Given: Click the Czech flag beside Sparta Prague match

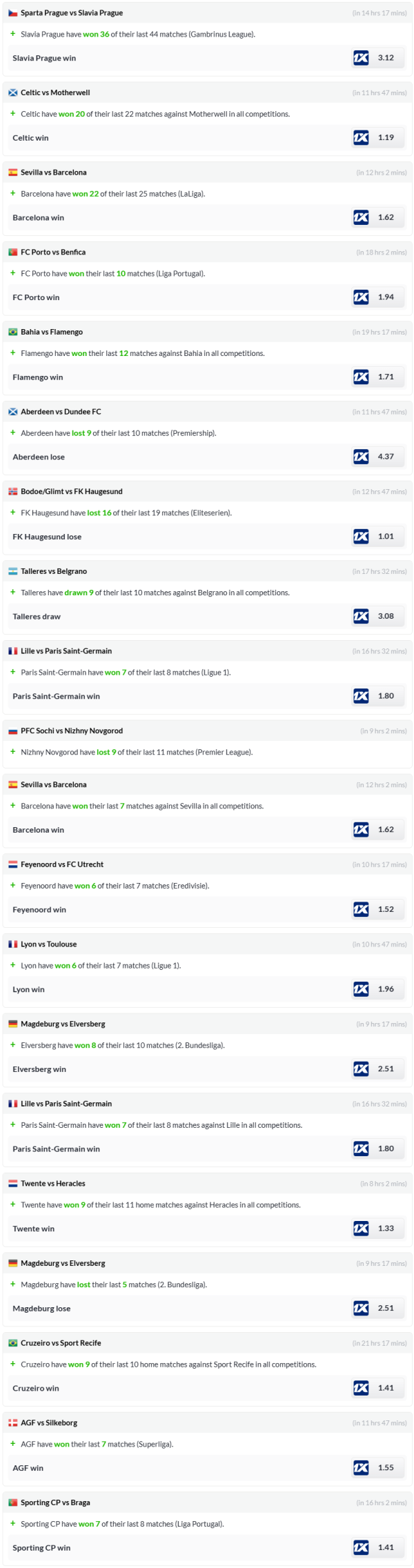Looking at the screenshot, I should click(x=12, y=13).
